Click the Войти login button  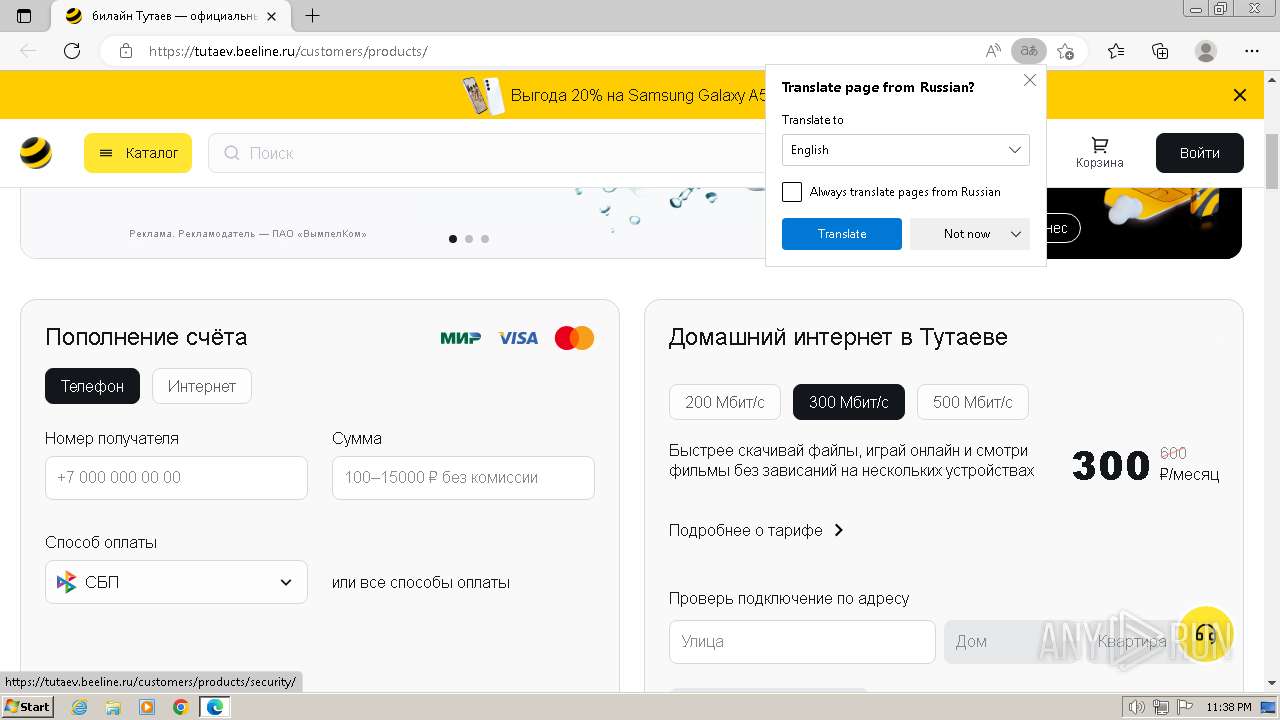(1200, 153)
